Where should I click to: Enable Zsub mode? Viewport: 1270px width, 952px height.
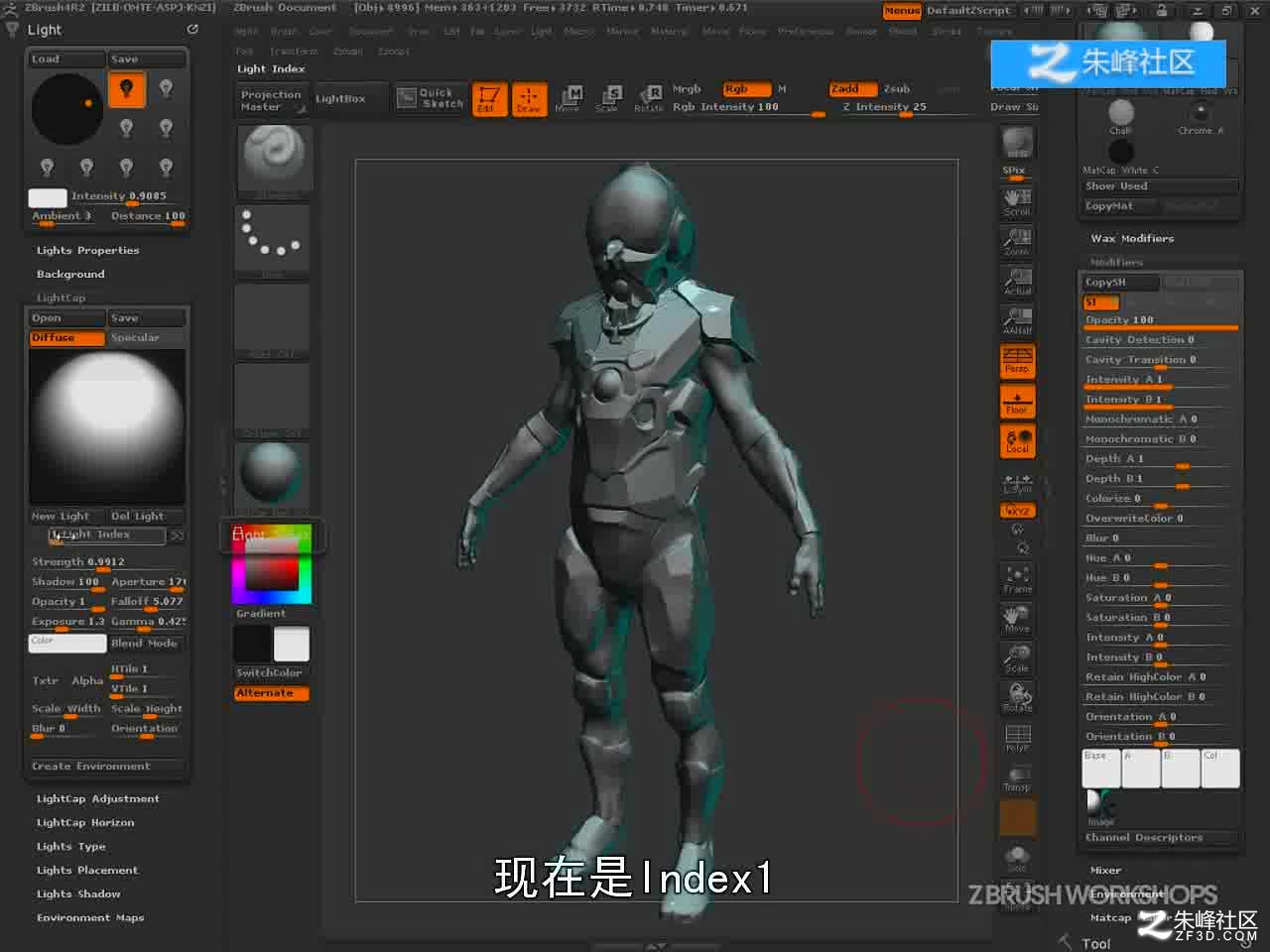pyautogui.click(x=897, y=89)
